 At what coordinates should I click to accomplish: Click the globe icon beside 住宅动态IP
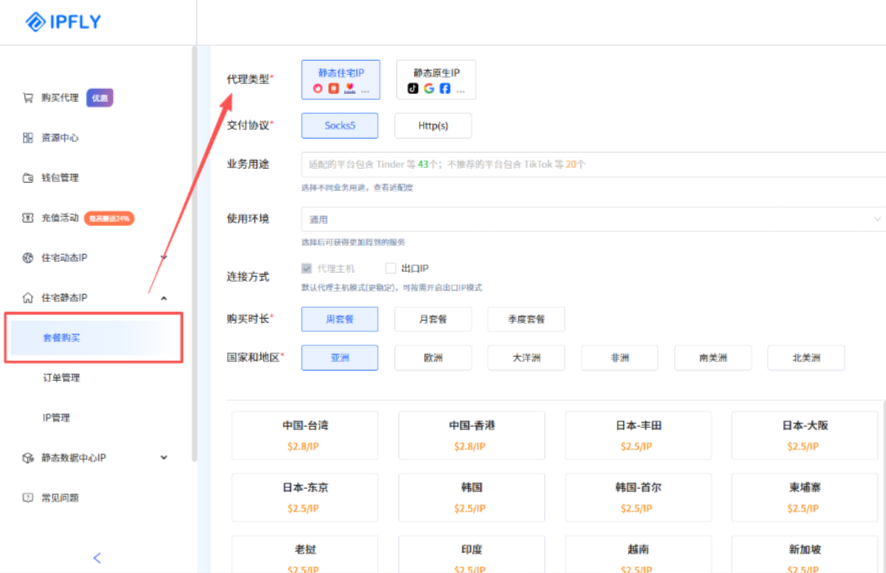pyautogui.click(x=28, y=258)
